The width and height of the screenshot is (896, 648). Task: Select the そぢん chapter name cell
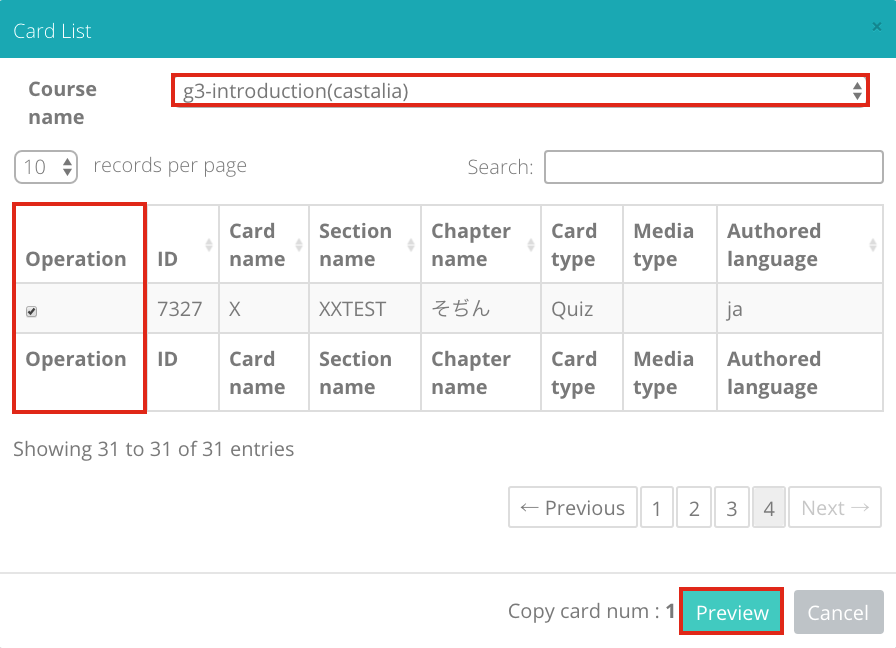(x=481, y=309)
